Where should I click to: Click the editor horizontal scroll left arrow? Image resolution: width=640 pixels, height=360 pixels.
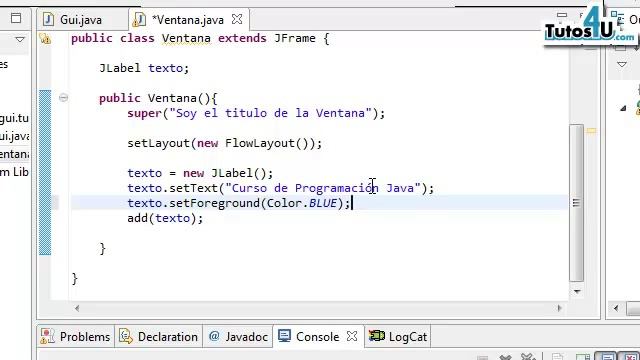[77, 309]
